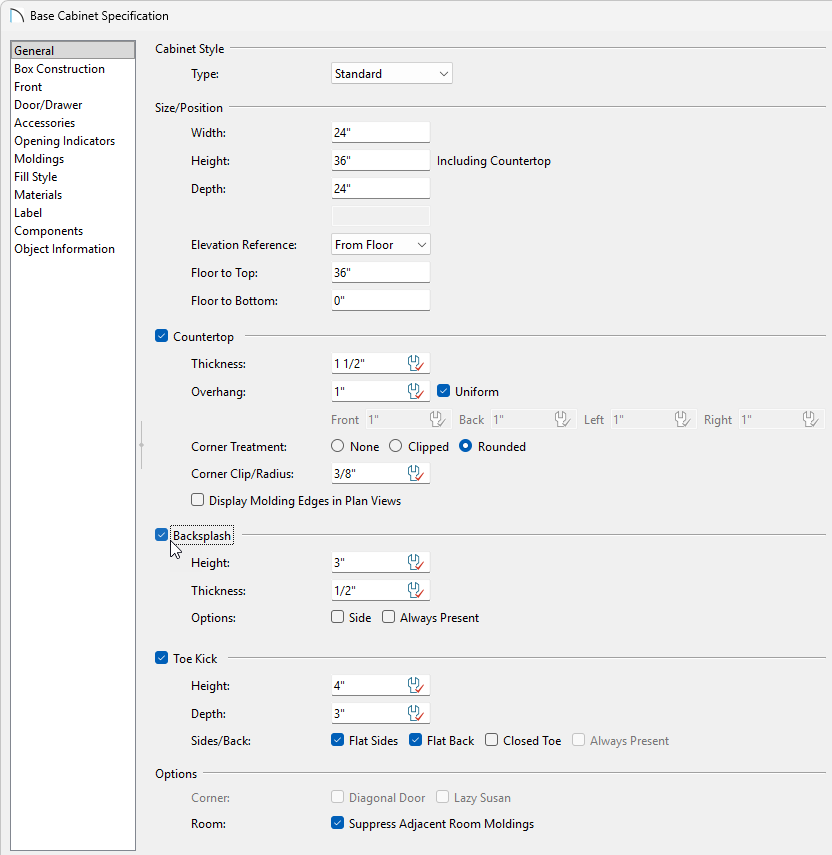The height and width of the screenshot is (855, 832).
Task: Uncheck the Uniform overhang option
Action: pyautogui.click(x=443, y=391)
